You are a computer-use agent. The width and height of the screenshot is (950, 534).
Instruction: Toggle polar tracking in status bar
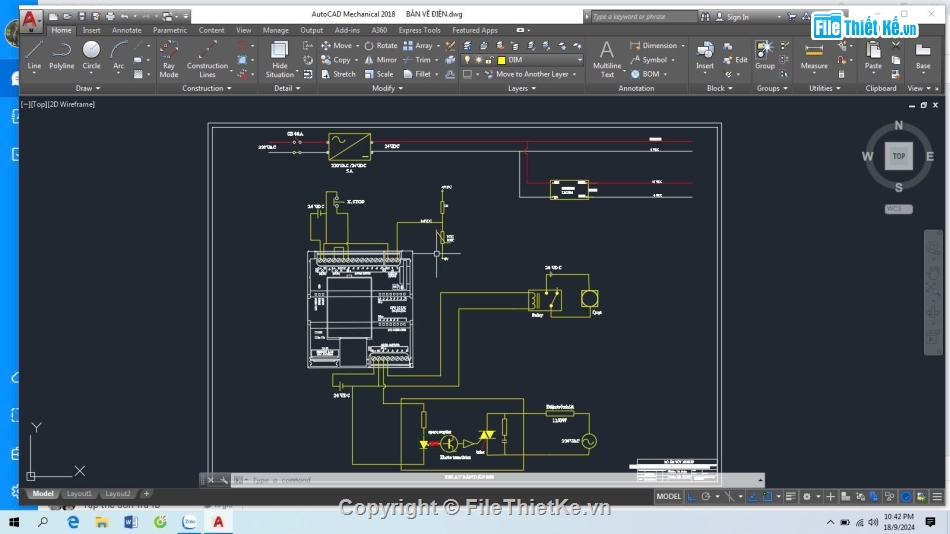[x=706, y=496]
